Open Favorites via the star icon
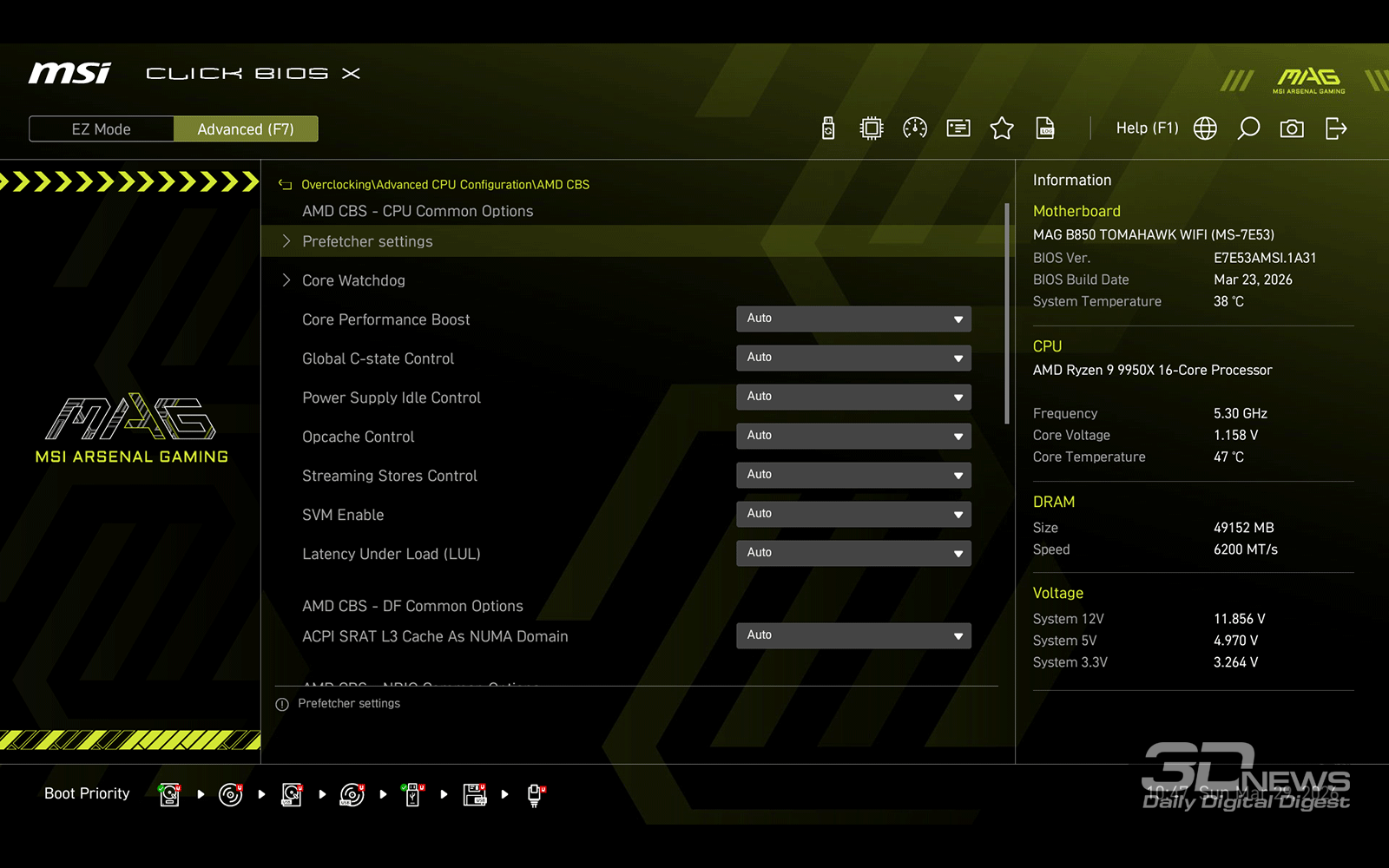The width and height of the screenshot is (1389, 868). pos(1002,128)
